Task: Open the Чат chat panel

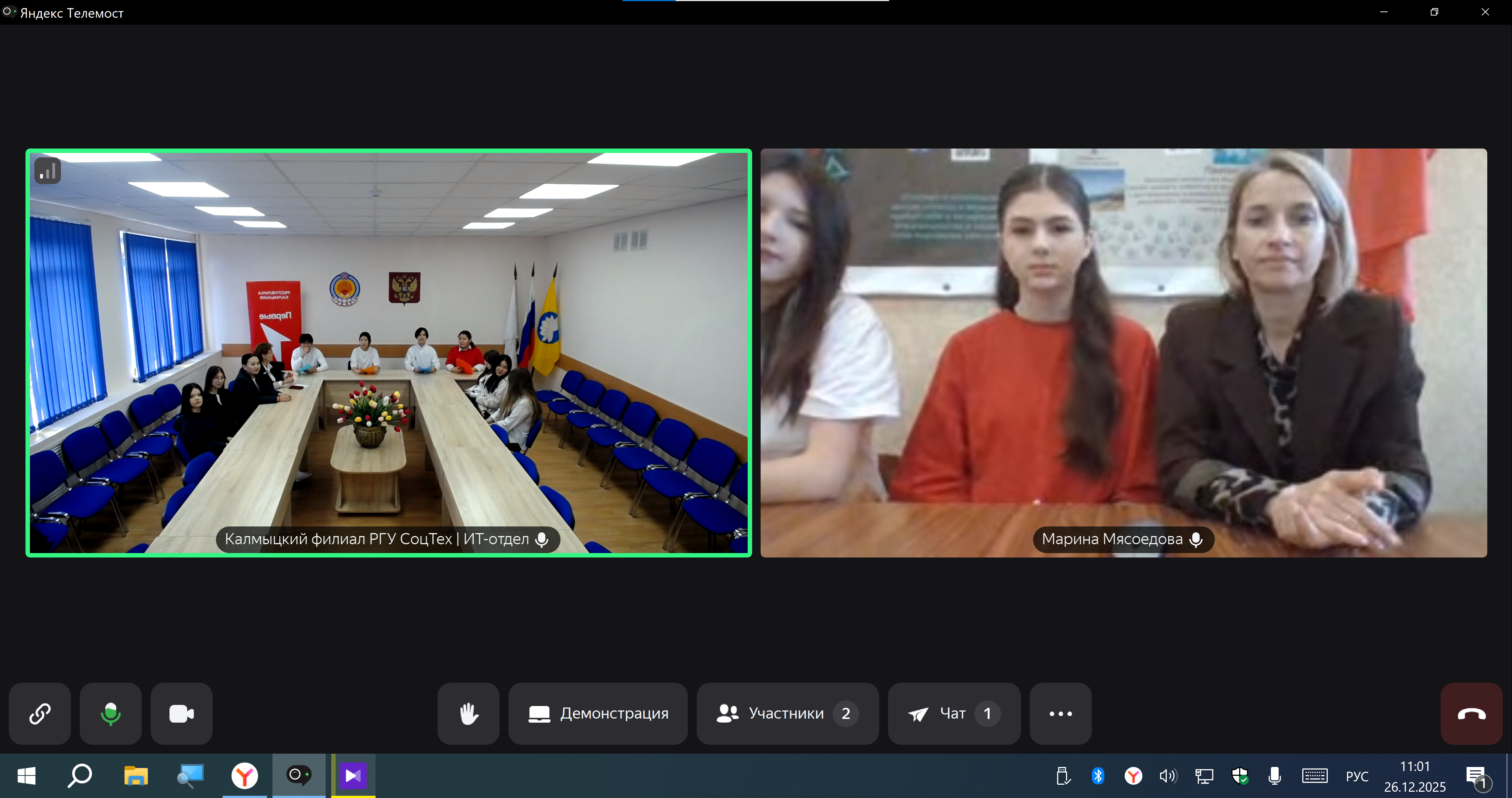Action: tap(954, 713)
